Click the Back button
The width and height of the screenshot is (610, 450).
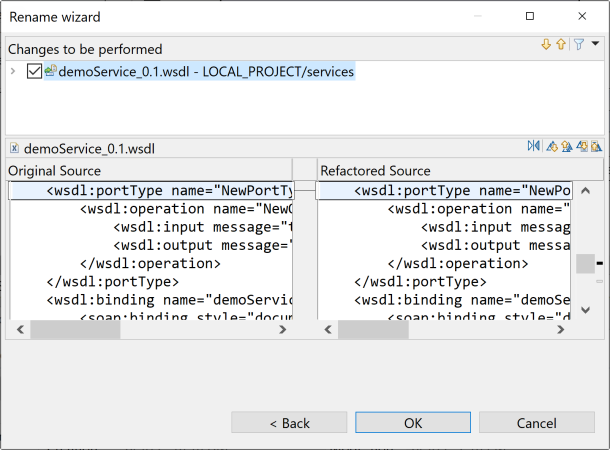click(290, 423)
